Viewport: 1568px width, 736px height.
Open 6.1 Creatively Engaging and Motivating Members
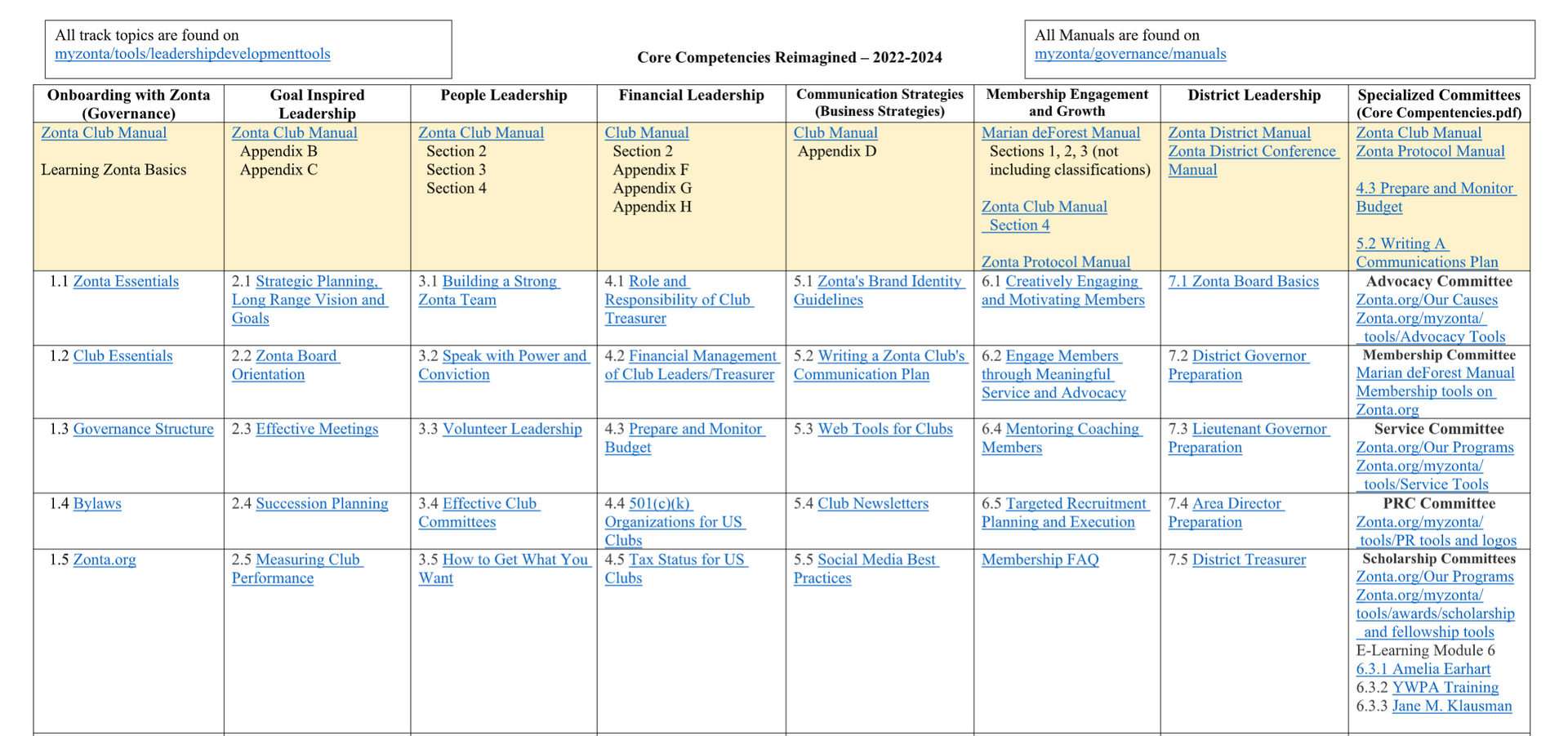click(x=1063, y=291)
